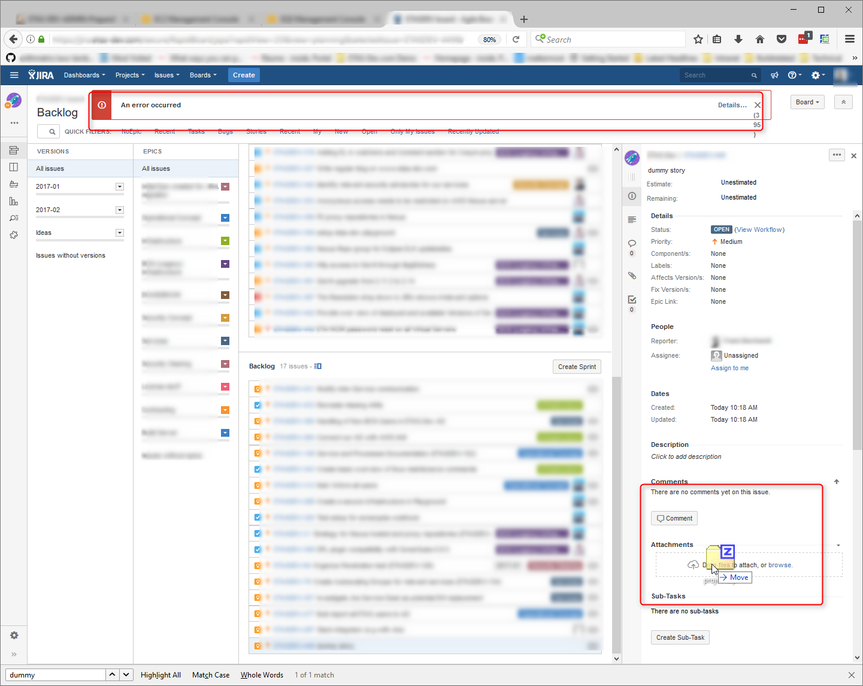Jump to comments speech-bubble icon in detail panel

click(632, 243)
